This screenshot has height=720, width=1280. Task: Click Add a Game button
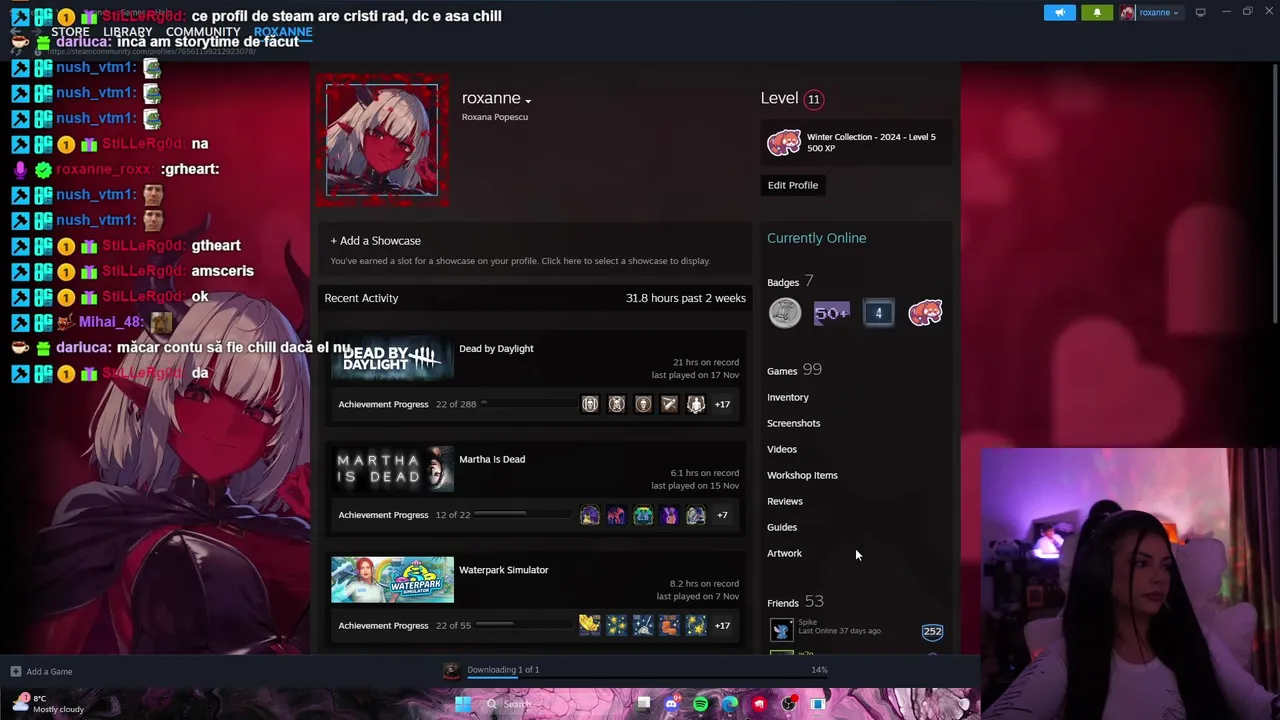point(41,672)
